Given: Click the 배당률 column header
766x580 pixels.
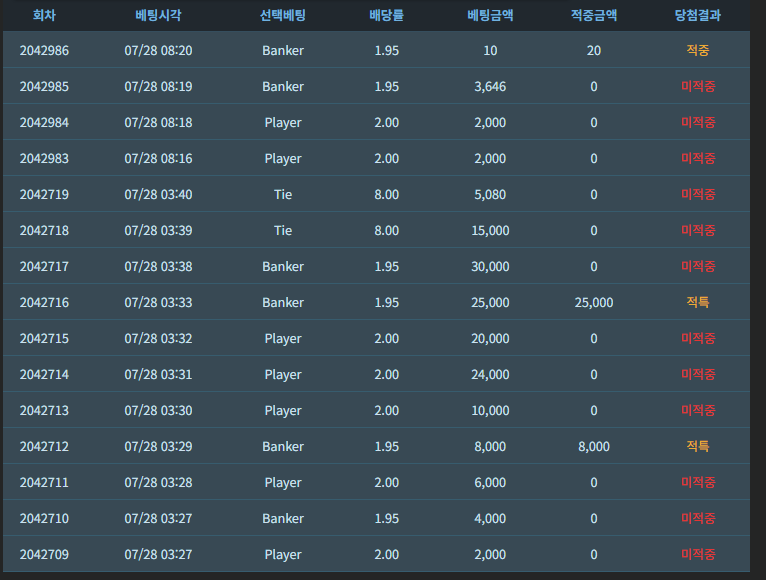Looking at the screenshot, I should (386, 15).
